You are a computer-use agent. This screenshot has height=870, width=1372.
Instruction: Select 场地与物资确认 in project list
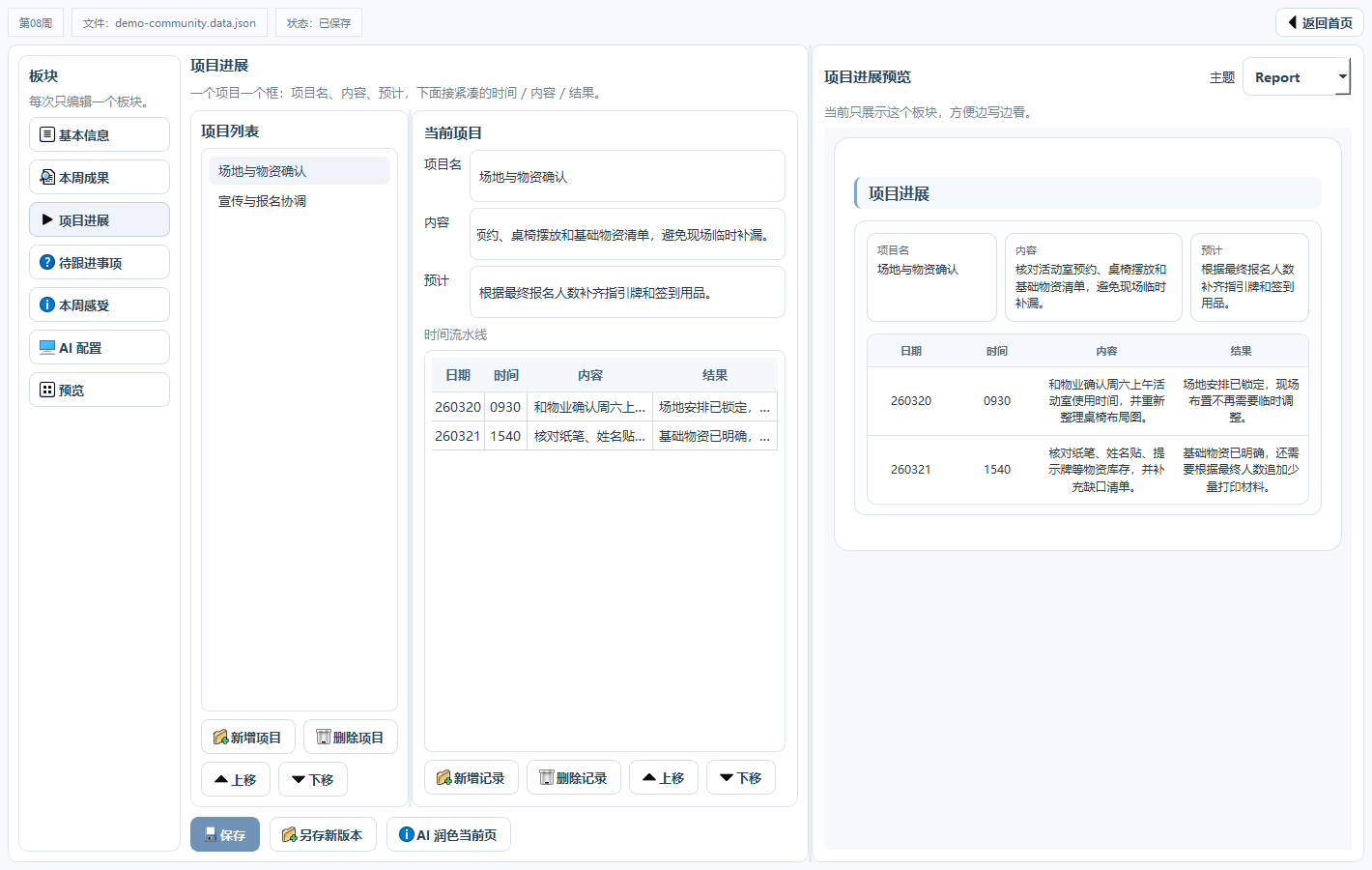[300, 171]
